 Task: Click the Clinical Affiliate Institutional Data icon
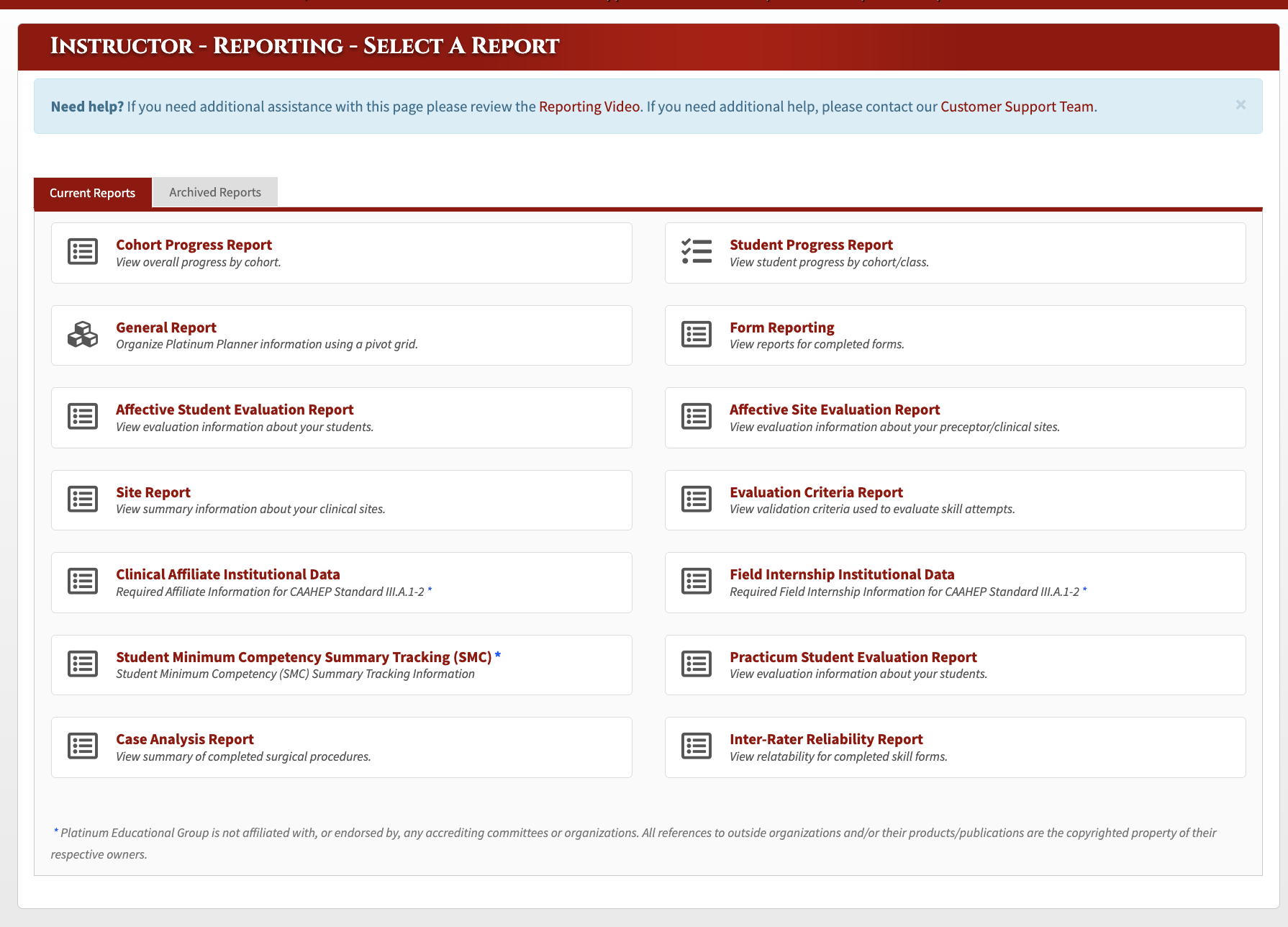(83, 582)
